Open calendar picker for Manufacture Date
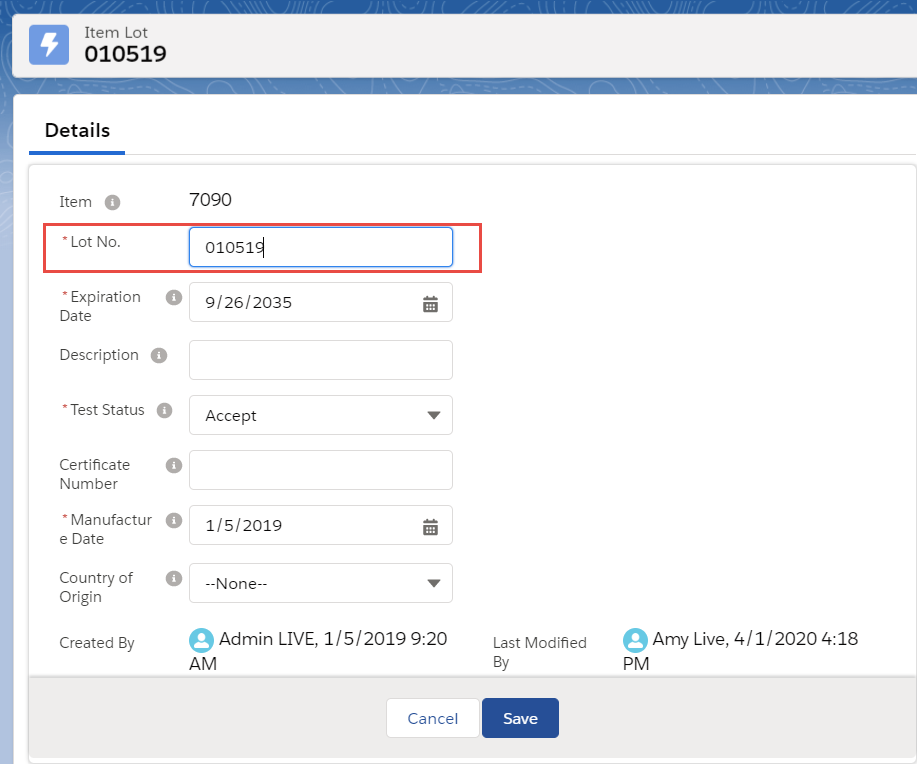This screenshot has height=764, width=917. tap(430, 526)
